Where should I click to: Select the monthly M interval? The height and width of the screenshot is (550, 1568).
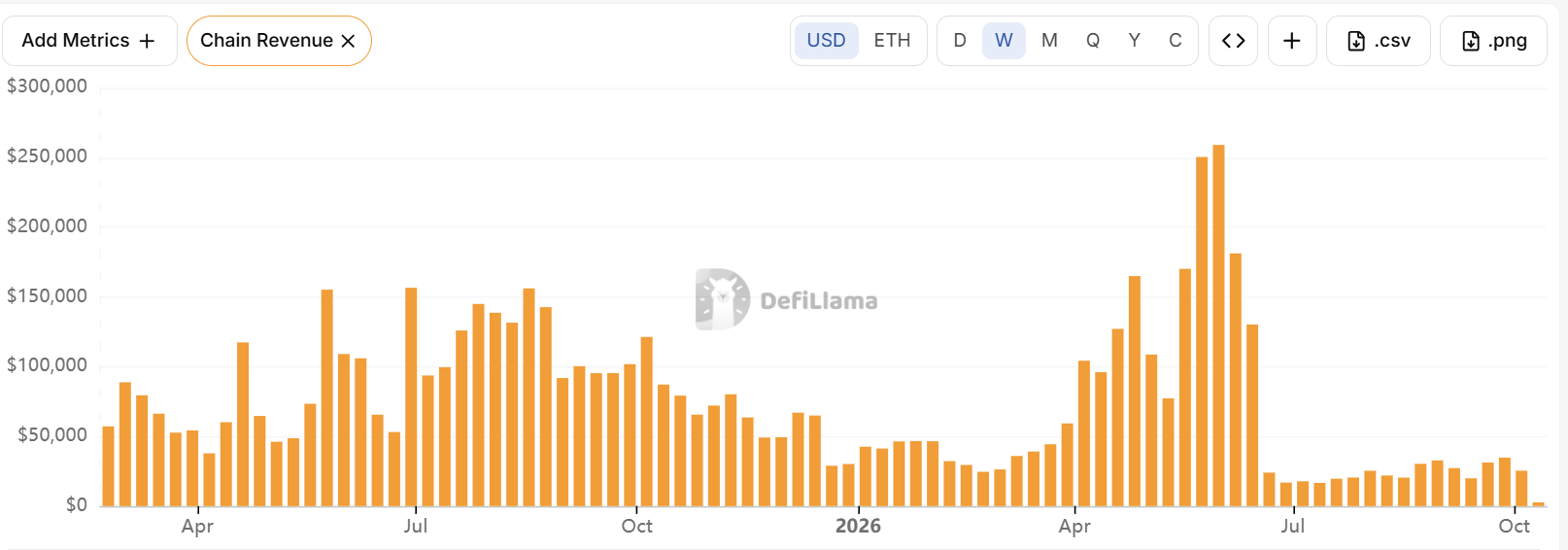point(1049,41)
